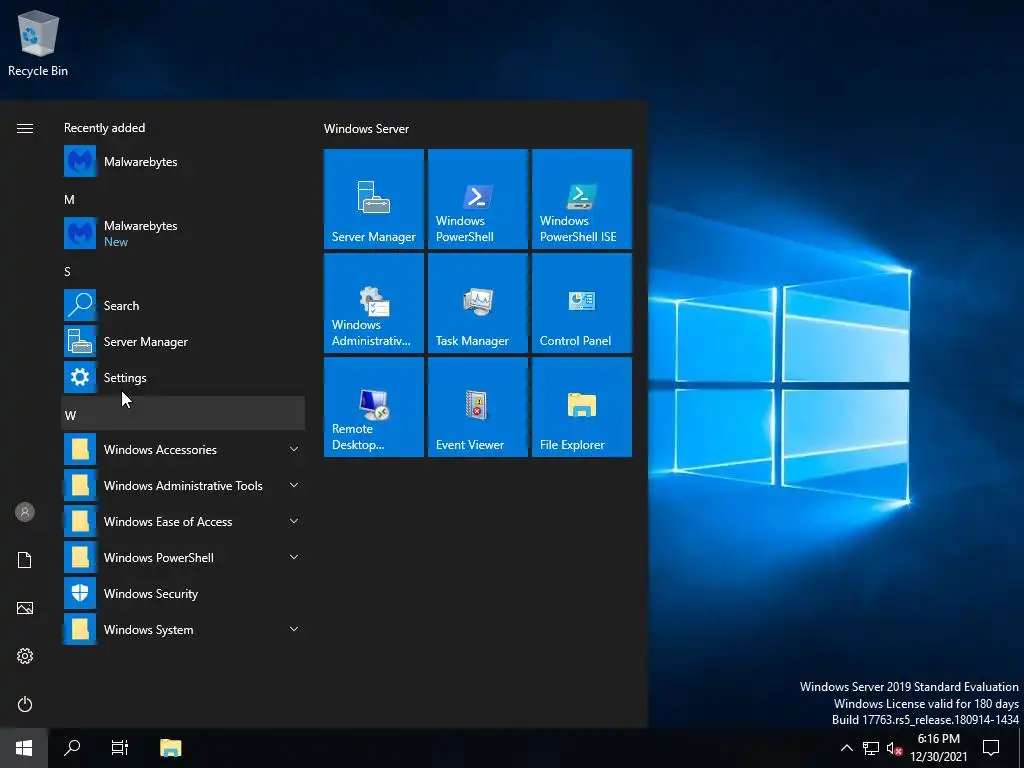1024x768 pixels.
Task: Open Documents from the Start sidebar
Action: coord(25,560)
